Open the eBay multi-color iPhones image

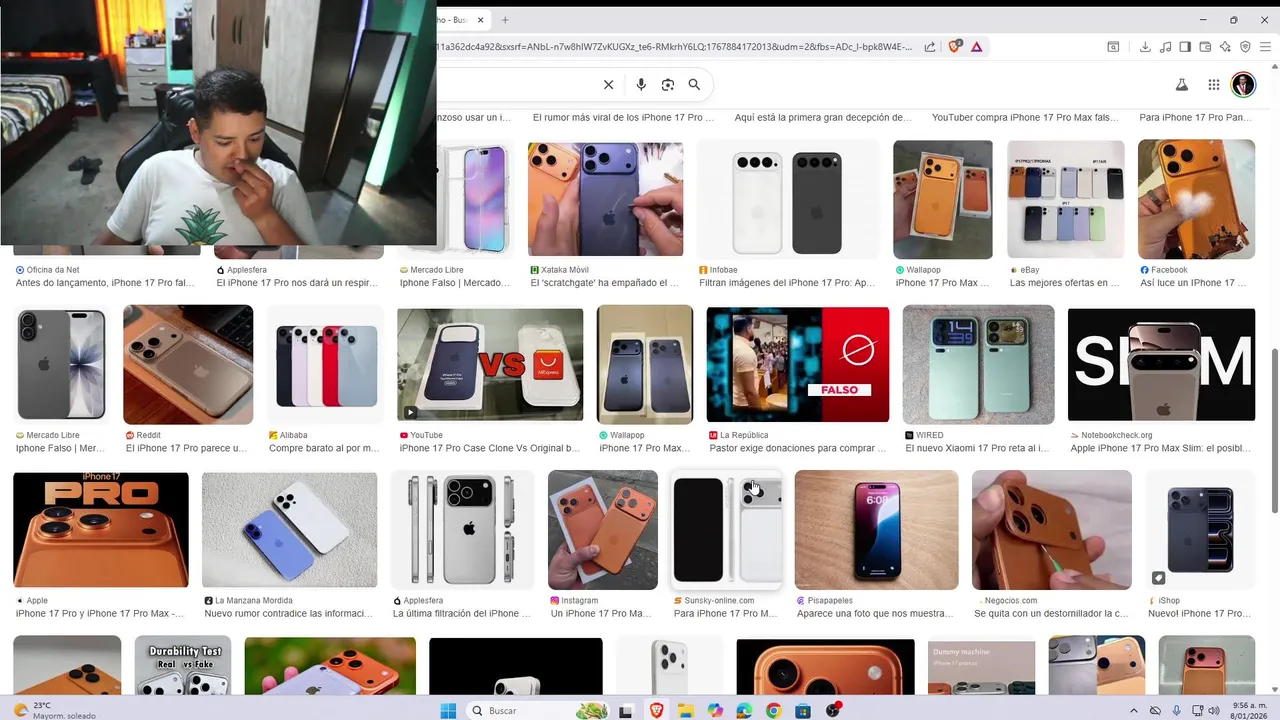(x=1066, y=199)
